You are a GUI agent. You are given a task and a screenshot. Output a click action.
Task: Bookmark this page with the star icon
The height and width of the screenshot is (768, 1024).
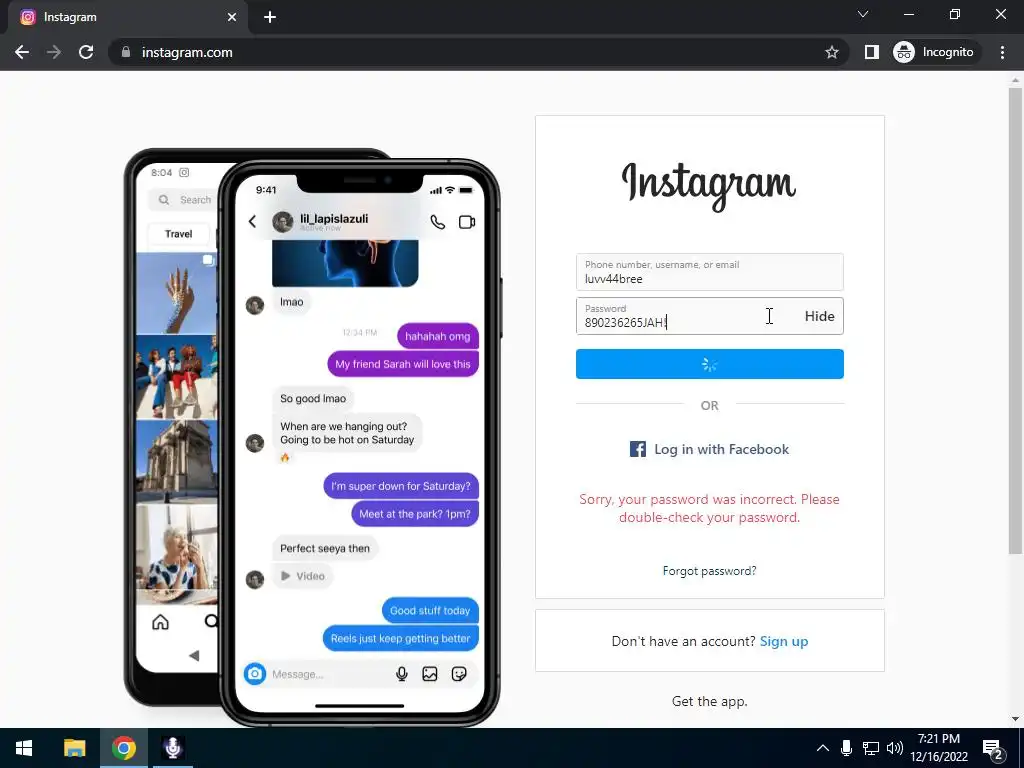pos(831,52)
